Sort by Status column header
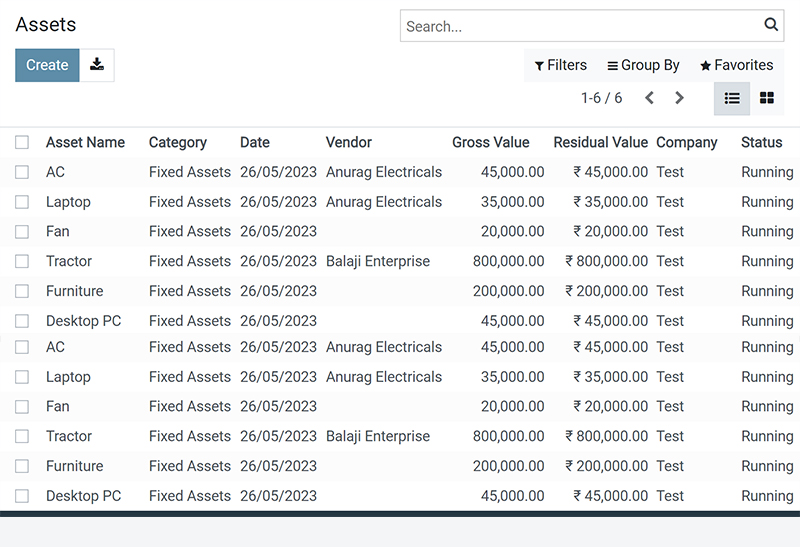 click(761, 142)
